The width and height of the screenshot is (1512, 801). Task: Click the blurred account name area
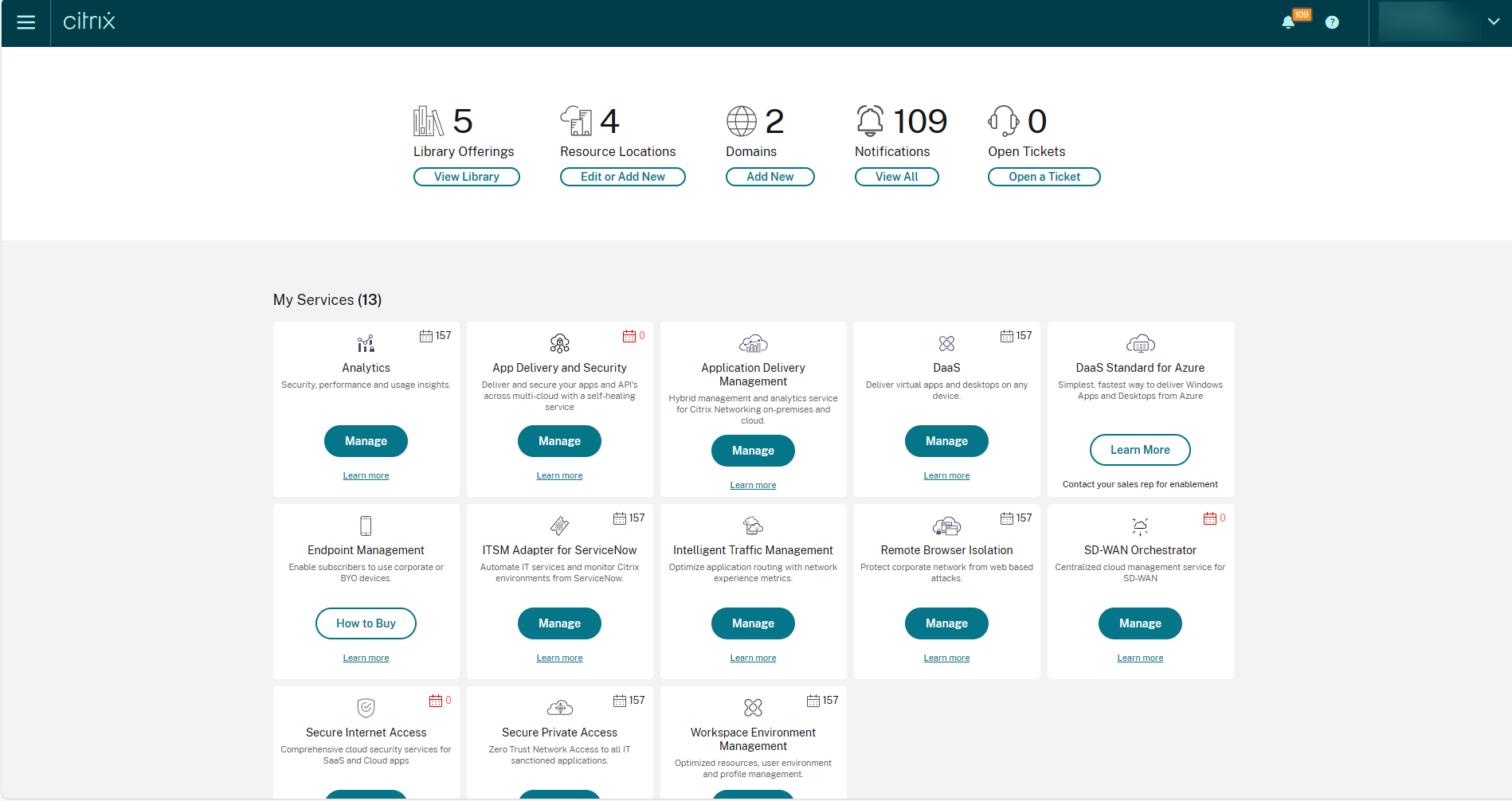pyautogui.click(x=1430, y=22)
